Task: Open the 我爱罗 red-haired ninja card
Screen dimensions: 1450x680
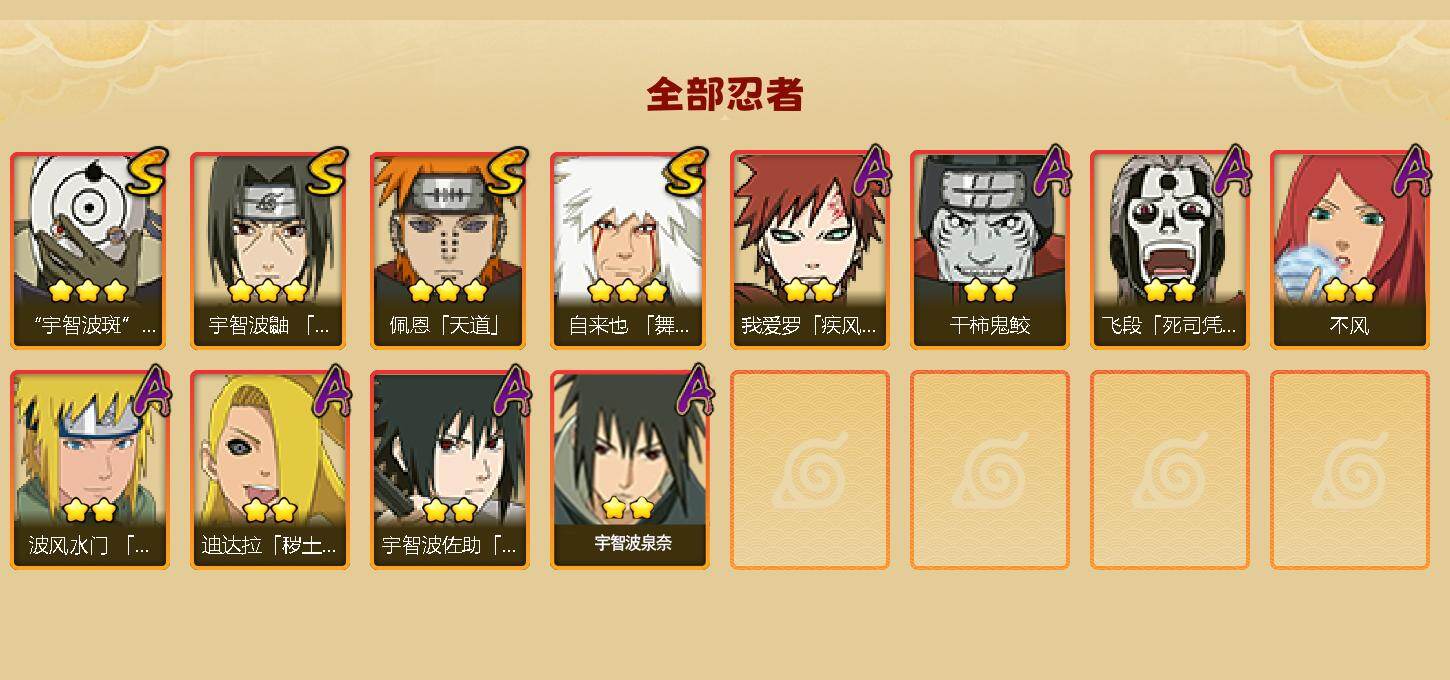Action: (810, 250)
